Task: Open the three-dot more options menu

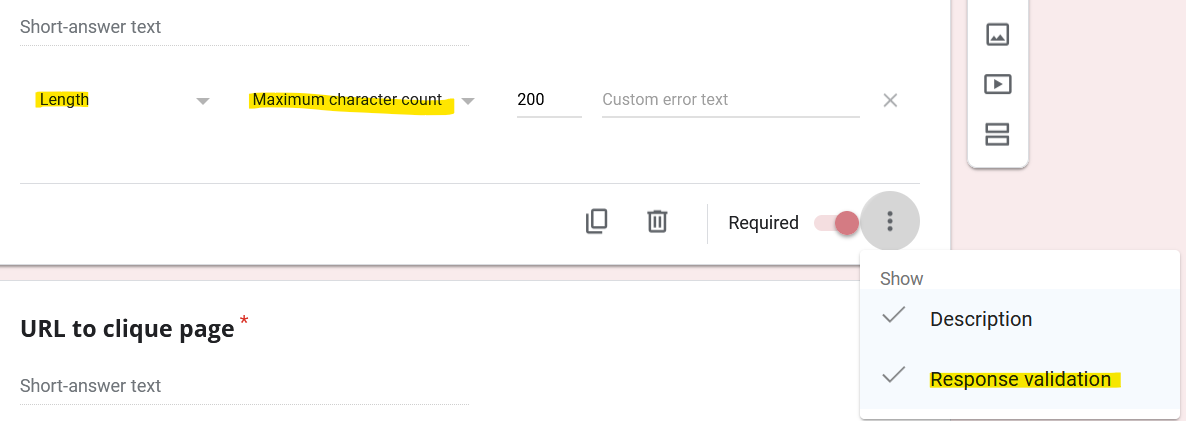Action: (890, 222)
